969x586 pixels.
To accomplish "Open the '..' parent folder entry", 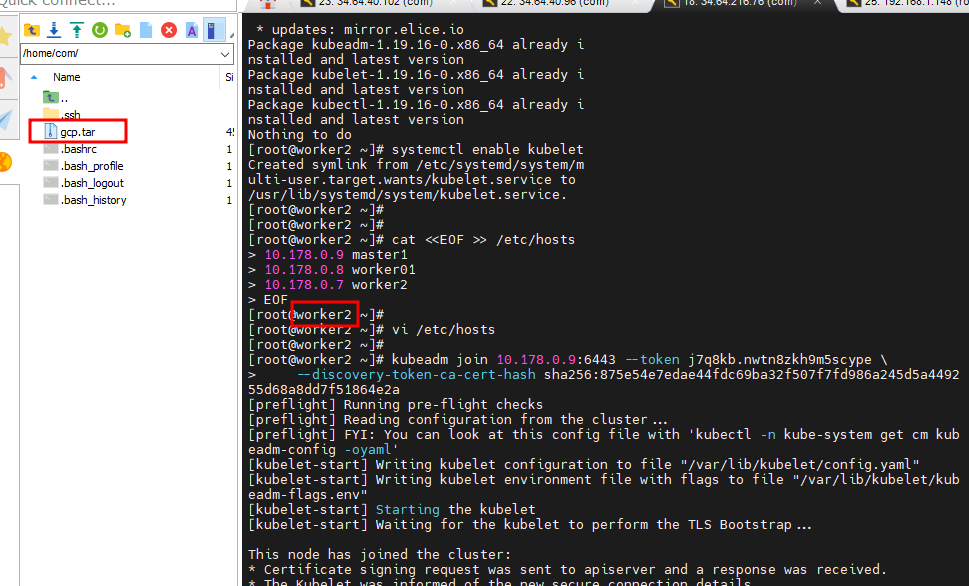I will [56, 98].
